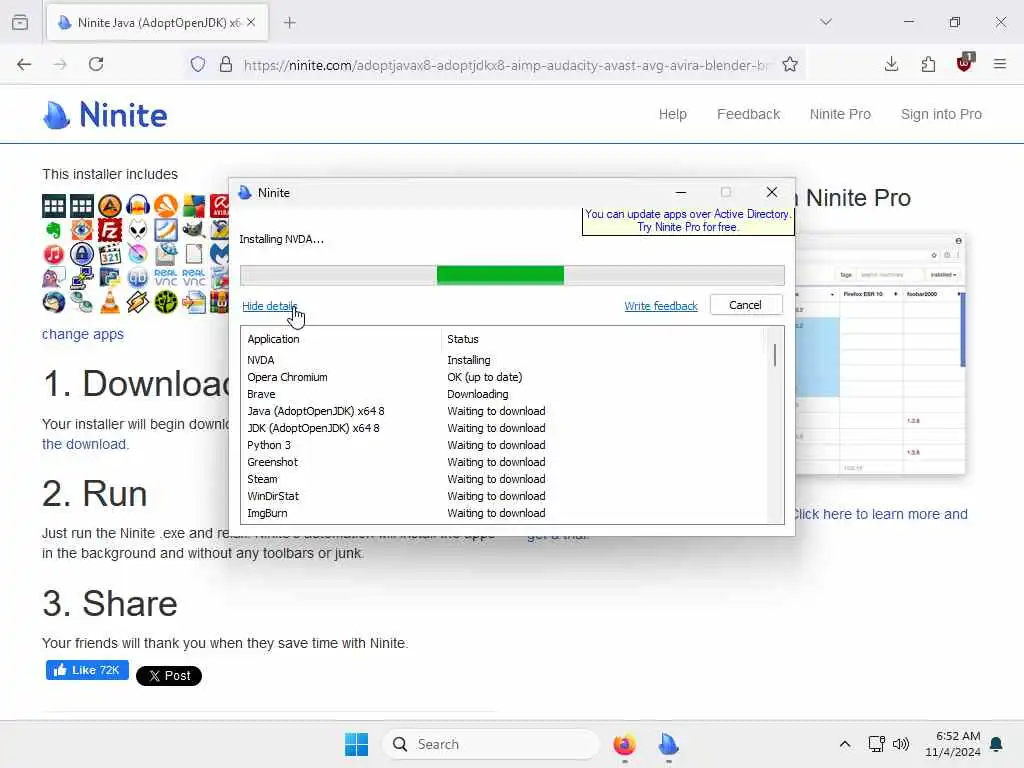Viewport: 1024px width, 768px height.
Task: Select the NVDA row in the list
Action: click(x=502, y=360)
